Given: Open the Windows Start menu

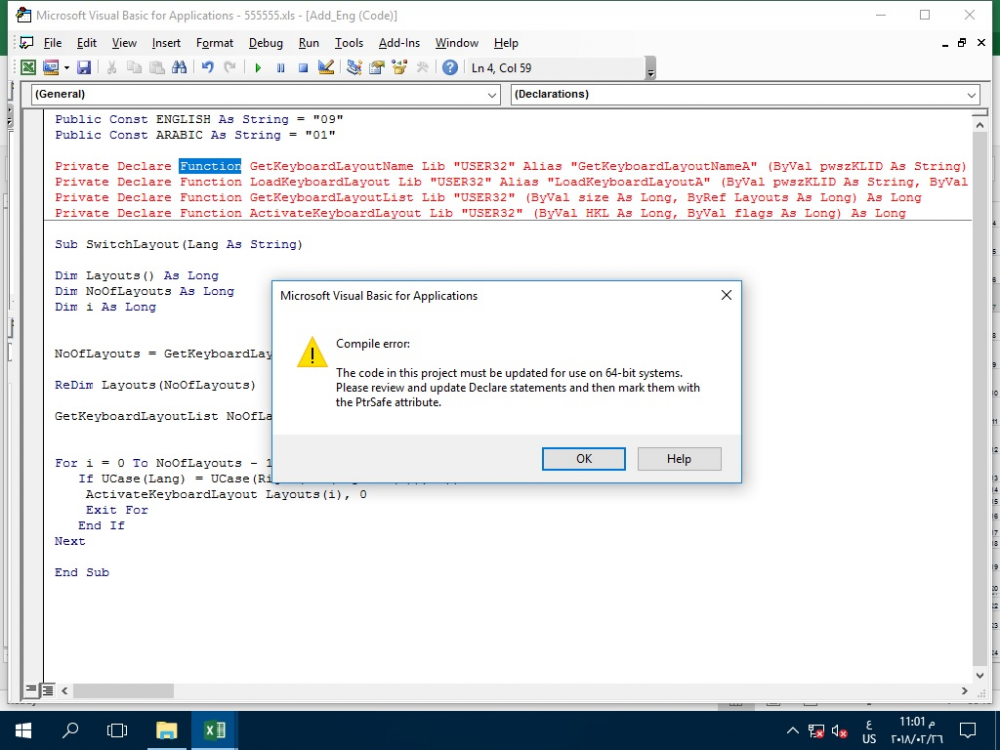Looking at the screenshot, I should 23,730.
